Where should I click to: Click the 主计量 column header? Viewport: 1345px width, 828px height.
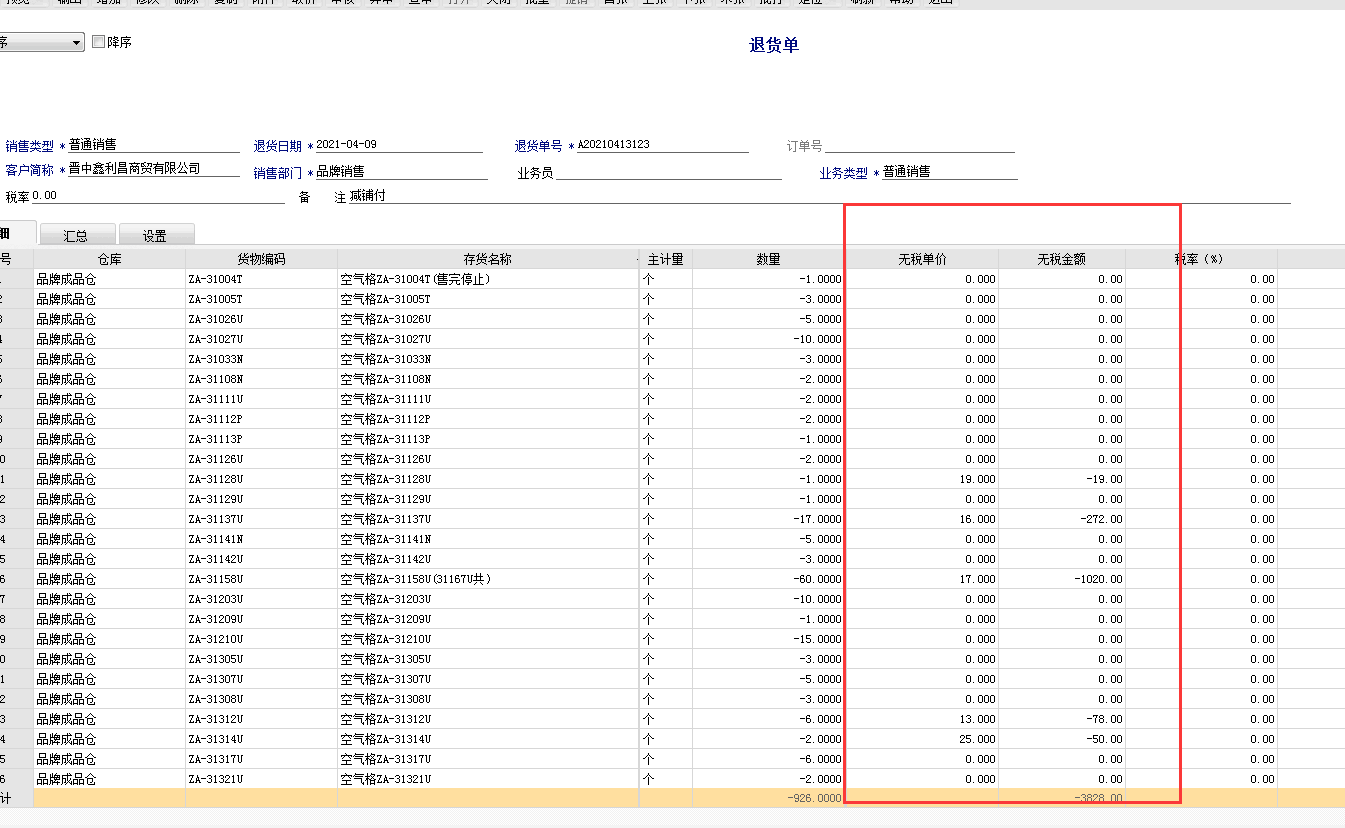coord(665,259)
